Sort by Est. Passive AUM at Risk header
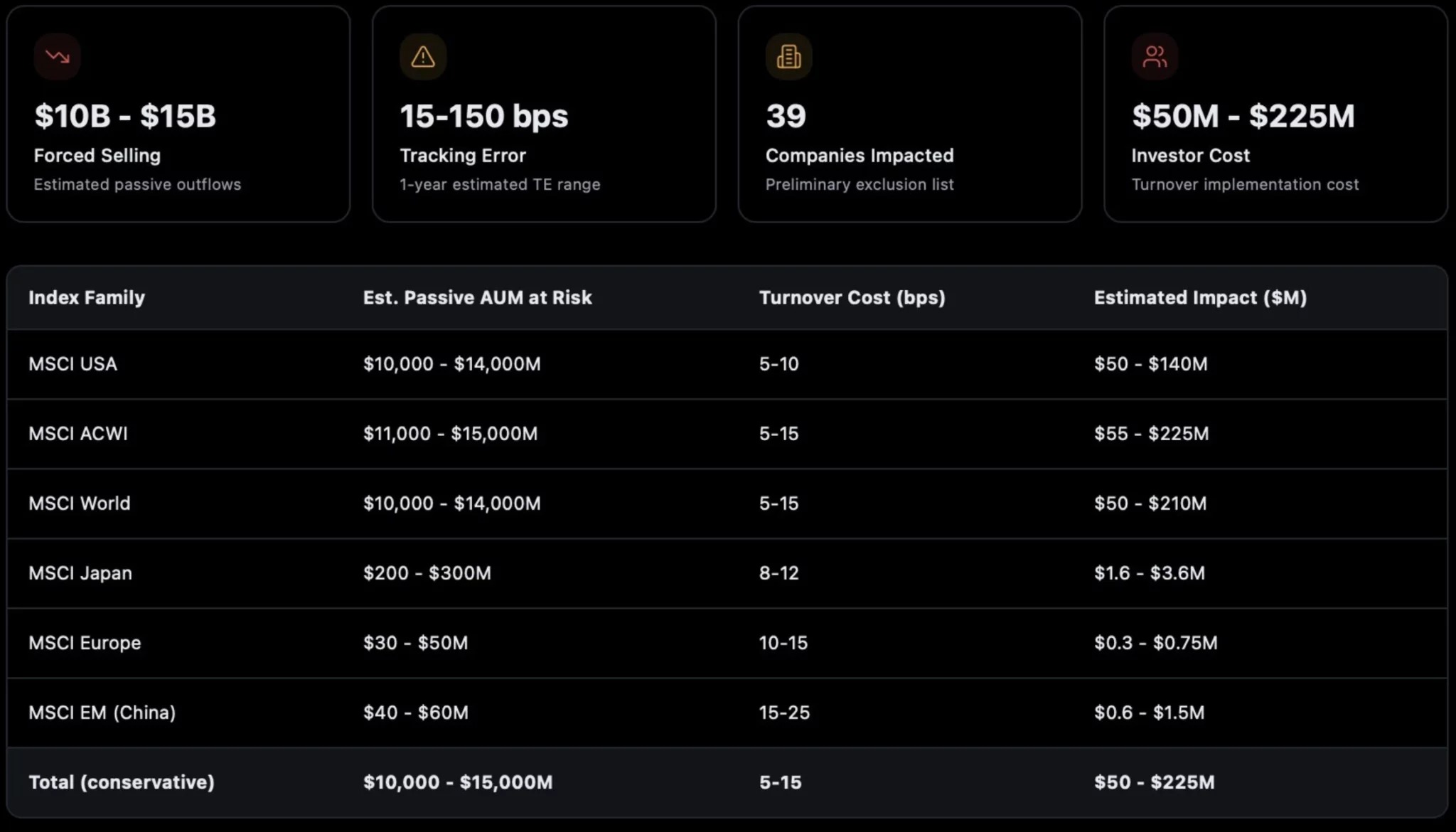 point(477,297)
